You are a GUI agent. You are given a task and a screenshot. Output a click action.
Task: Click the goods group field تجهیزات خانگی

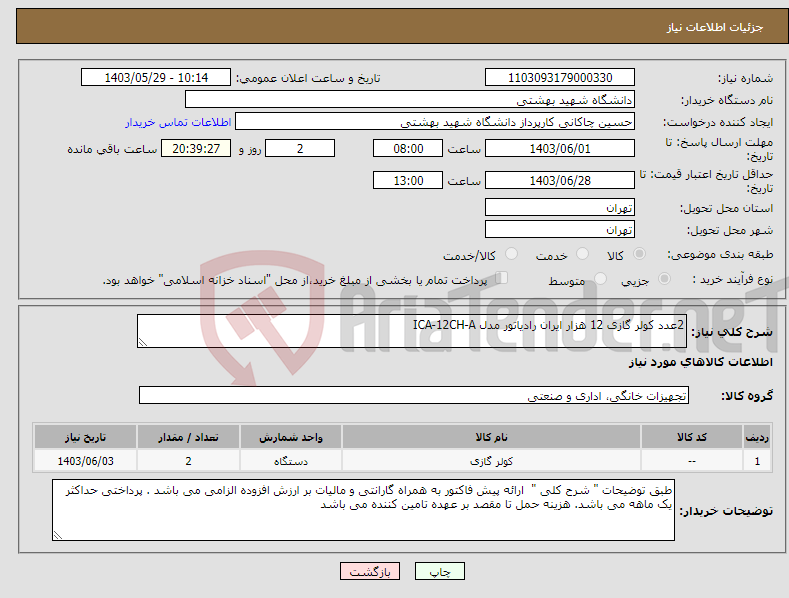click(x=414, y=396)
